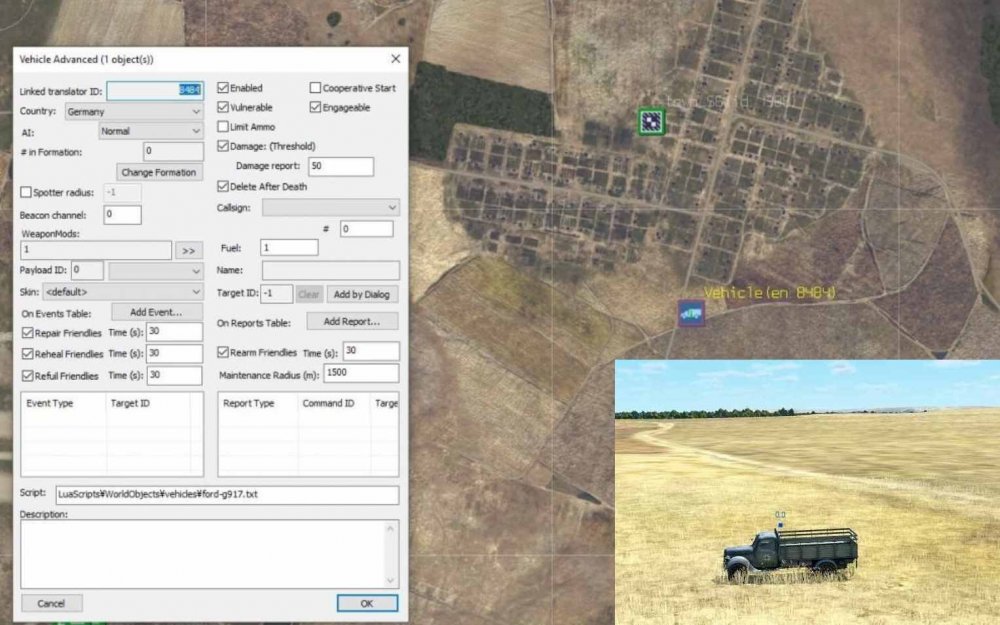The width and height of the screenshot is (1000, 625).
Task: Toggle the Engageable checkbox
Action: [315, 107]
